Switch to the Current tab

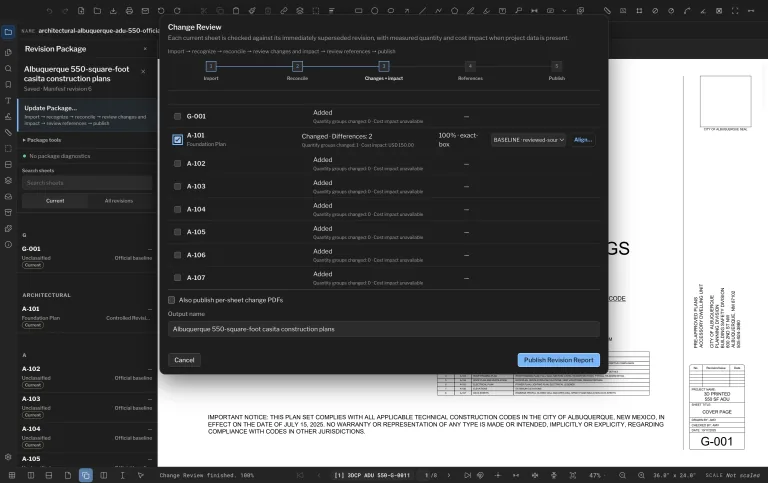pos(55,201)
